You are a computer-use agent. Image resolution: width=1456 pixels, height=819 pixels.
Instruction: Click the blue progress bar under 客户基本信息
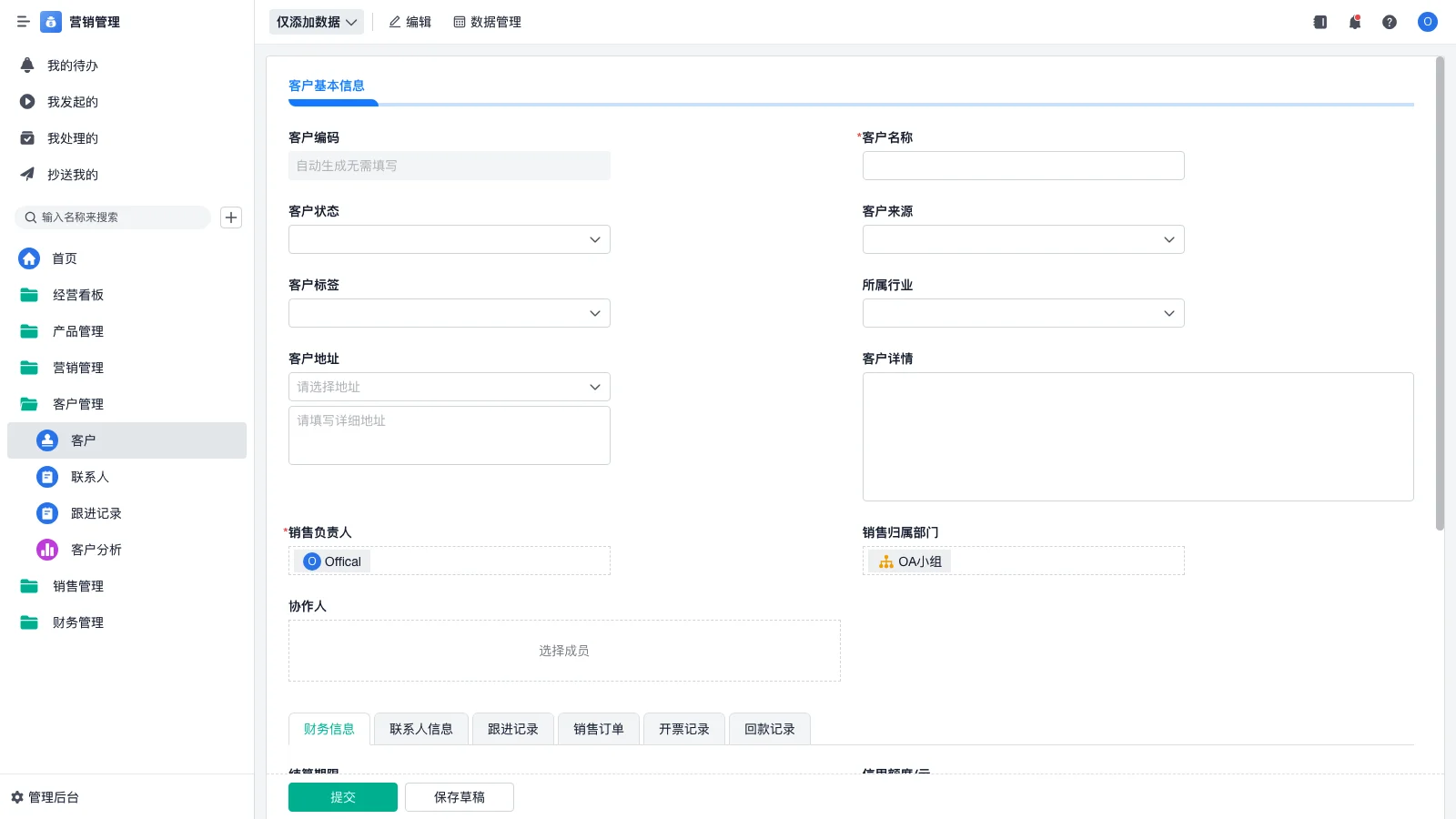click(333, 103)
